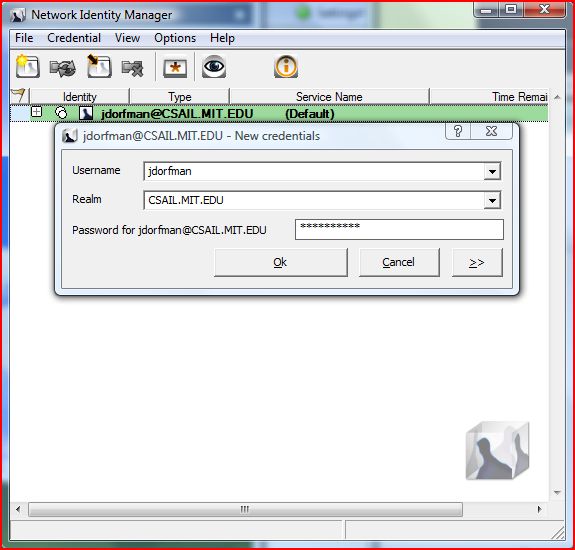Click the flag column header icon
This screenshot has width=575, height=550.
[x=18, y=96]
